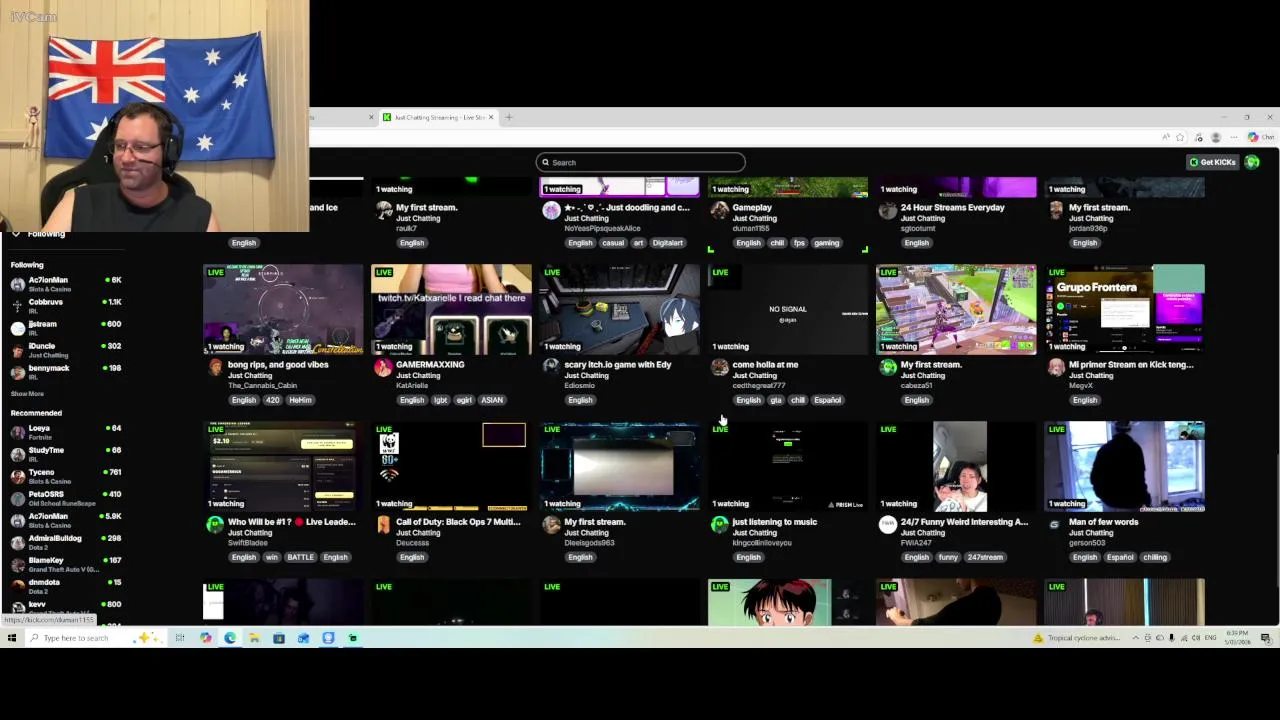Expand Show More followed channels

(x=27, y=394)
